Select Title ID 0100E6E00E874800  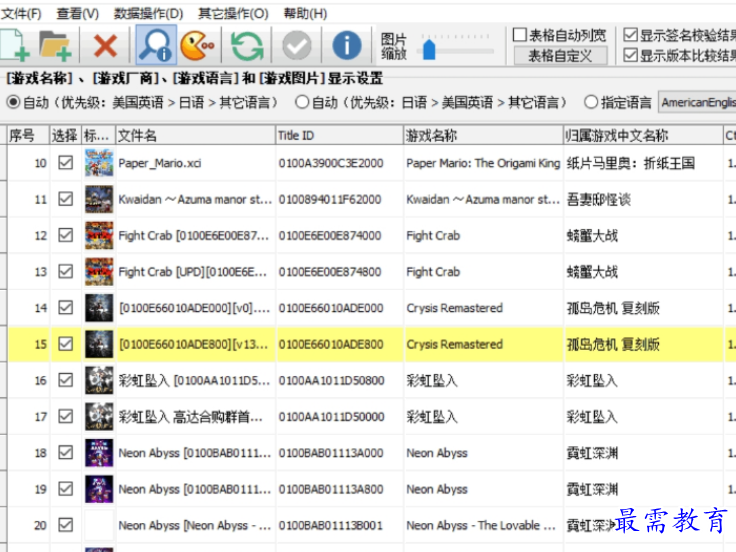click(x=330, y=272)
